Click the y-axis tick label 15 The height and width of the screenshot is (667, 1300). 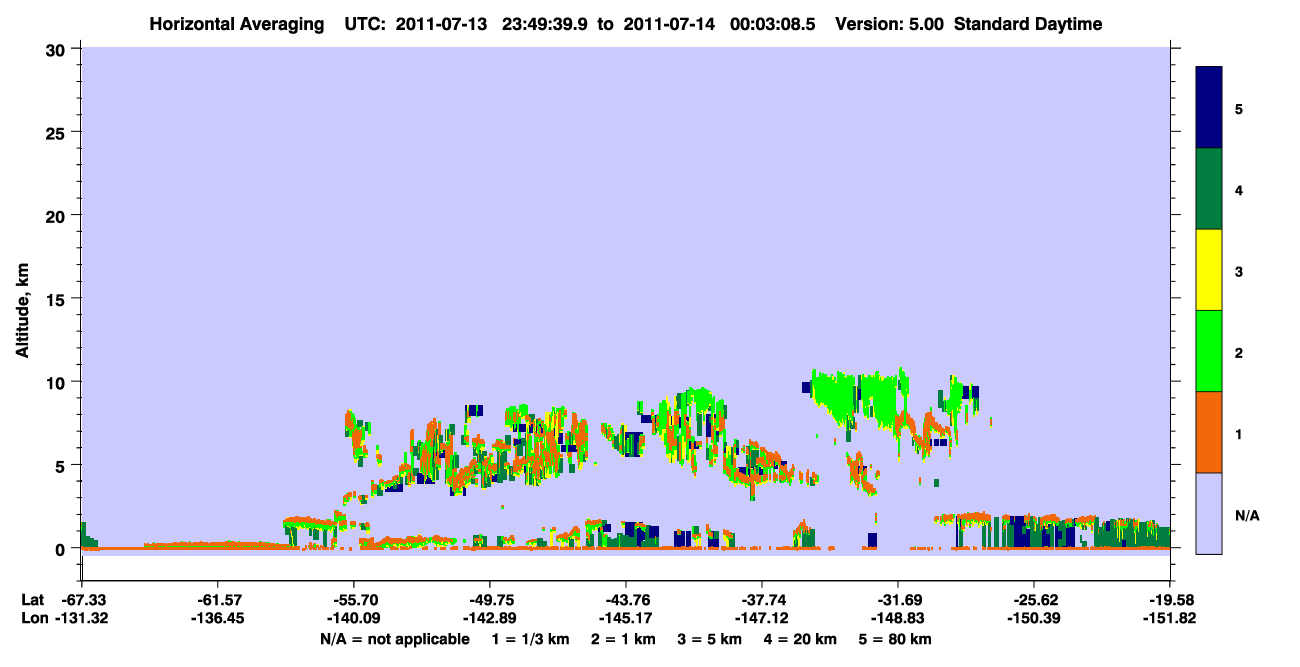(56, 299)
